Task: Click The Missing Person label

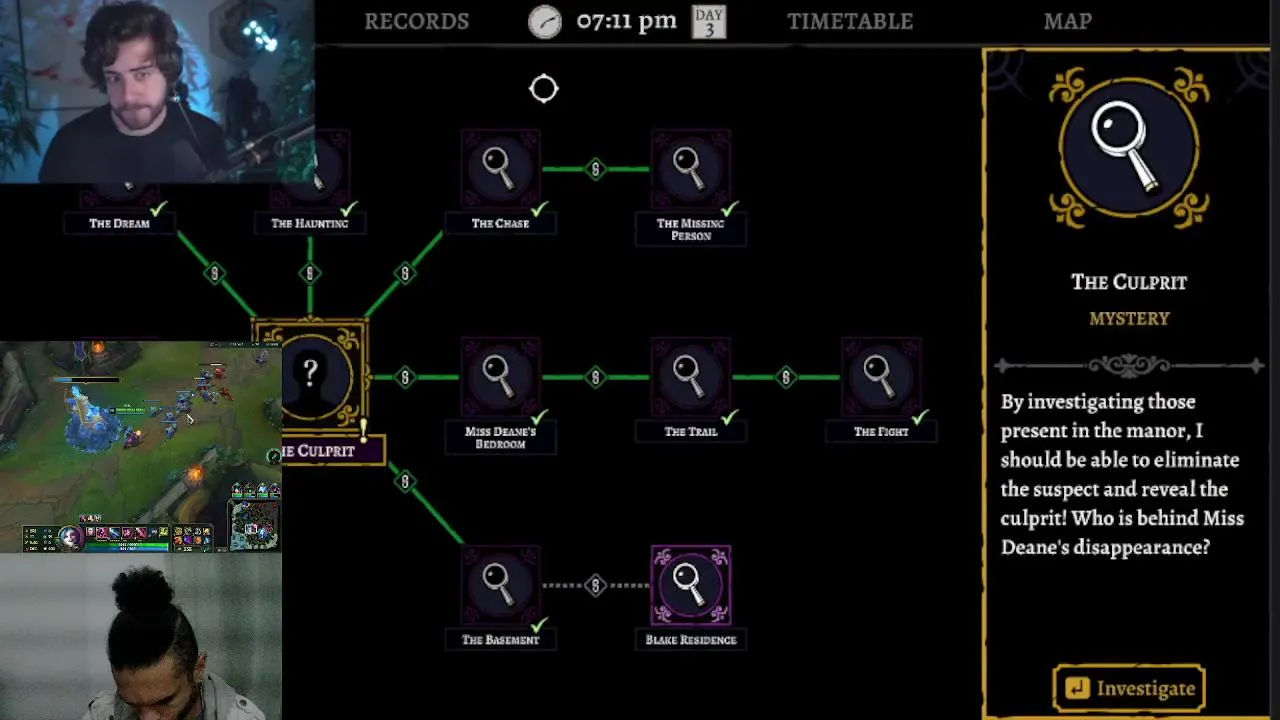Action: [x=690, y=229]
